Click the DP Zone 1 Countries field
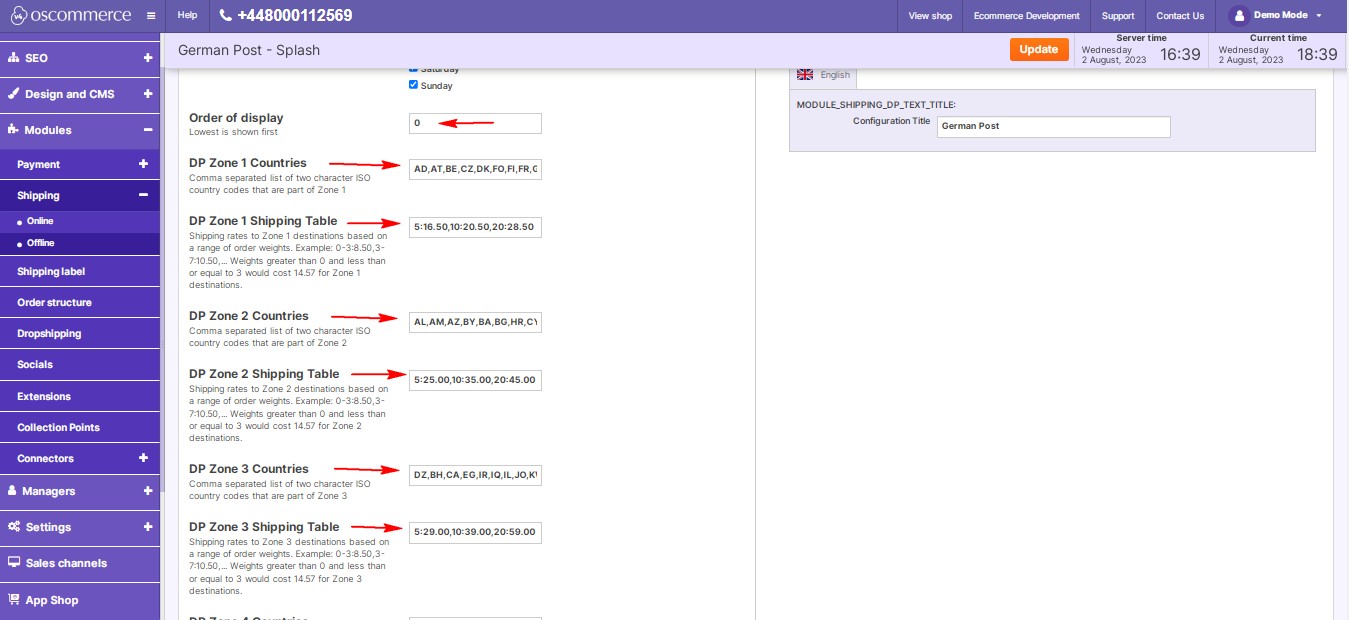The height and width of the screenshot is (620, 1349). [x=475, y=168]
